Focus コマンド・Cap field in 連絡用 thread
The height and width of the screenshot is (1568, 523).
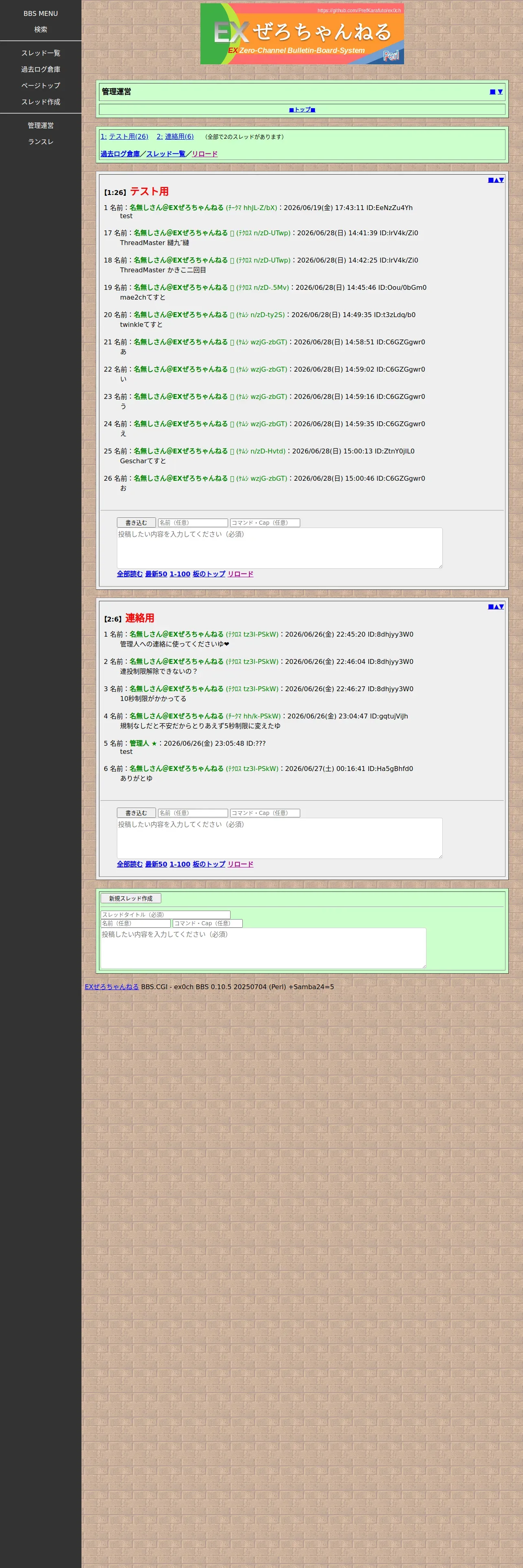(265, 813)
